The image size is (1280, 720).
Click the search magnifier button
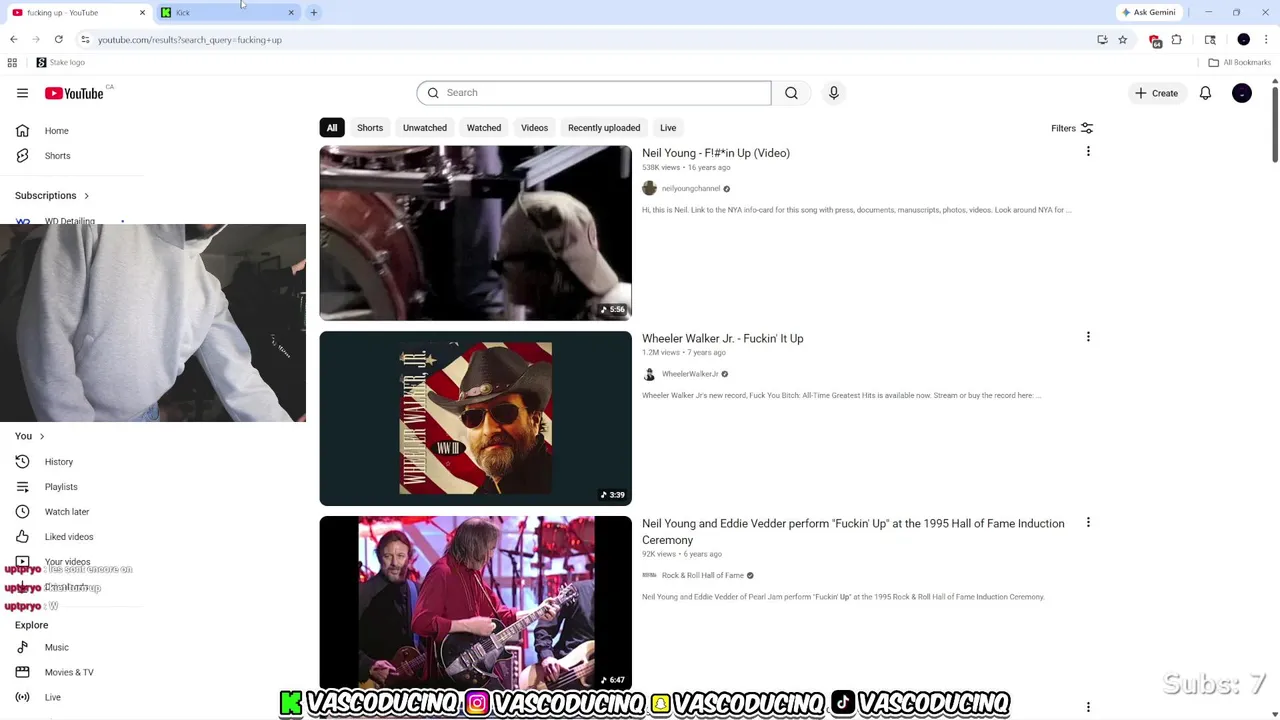pyautogui.click(x=791, y=93)
